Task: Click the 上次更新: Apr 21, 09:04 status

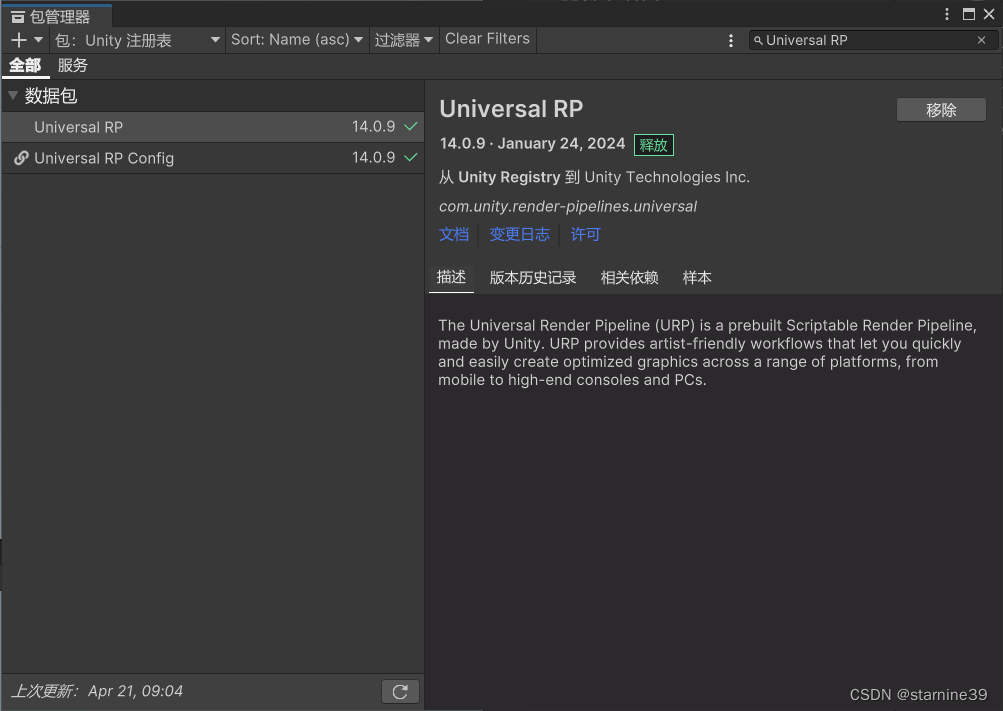Action: (x=97, y=691)
